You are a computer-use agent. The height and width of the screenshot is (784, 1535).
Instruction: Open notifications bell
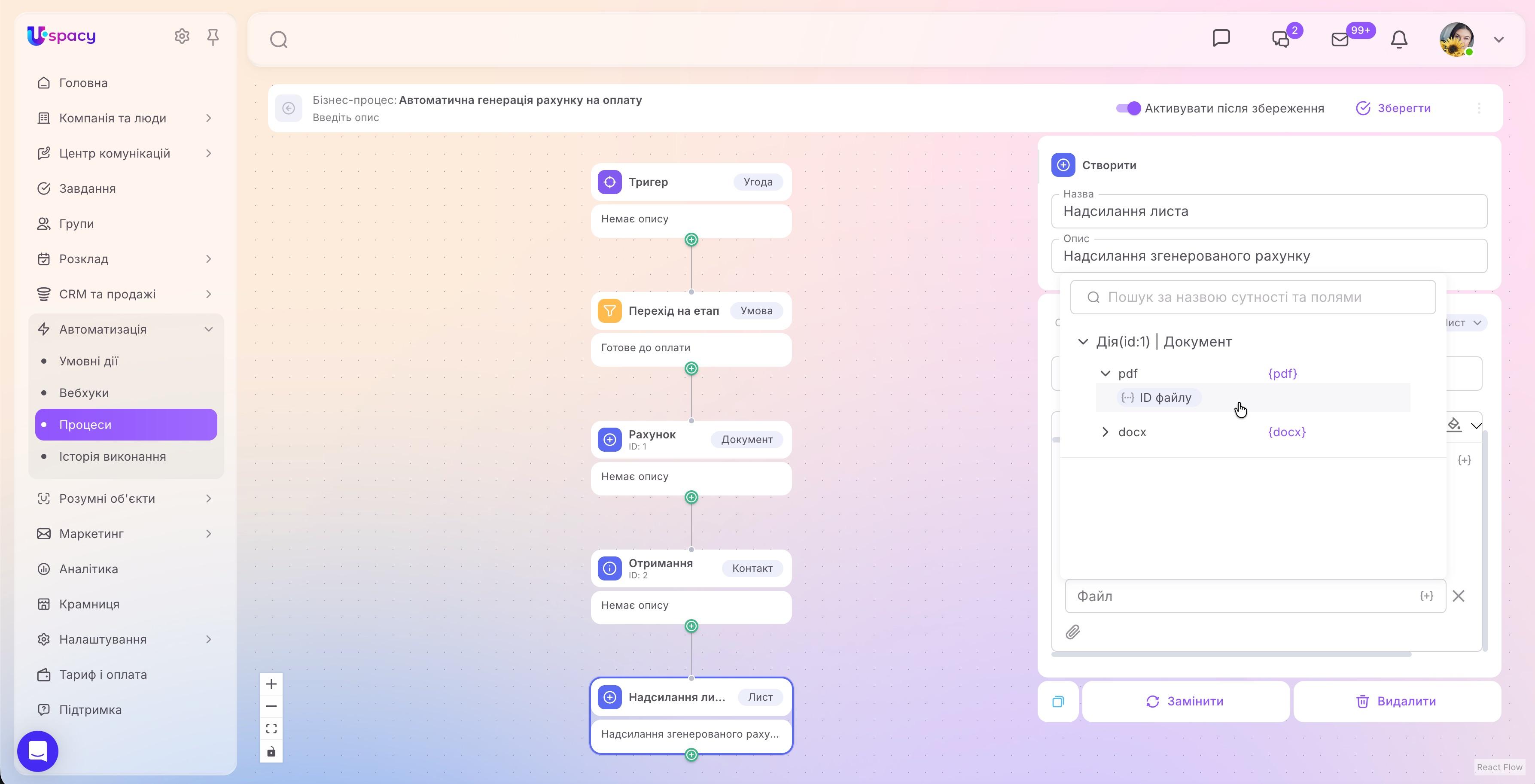click(1398, 40)
